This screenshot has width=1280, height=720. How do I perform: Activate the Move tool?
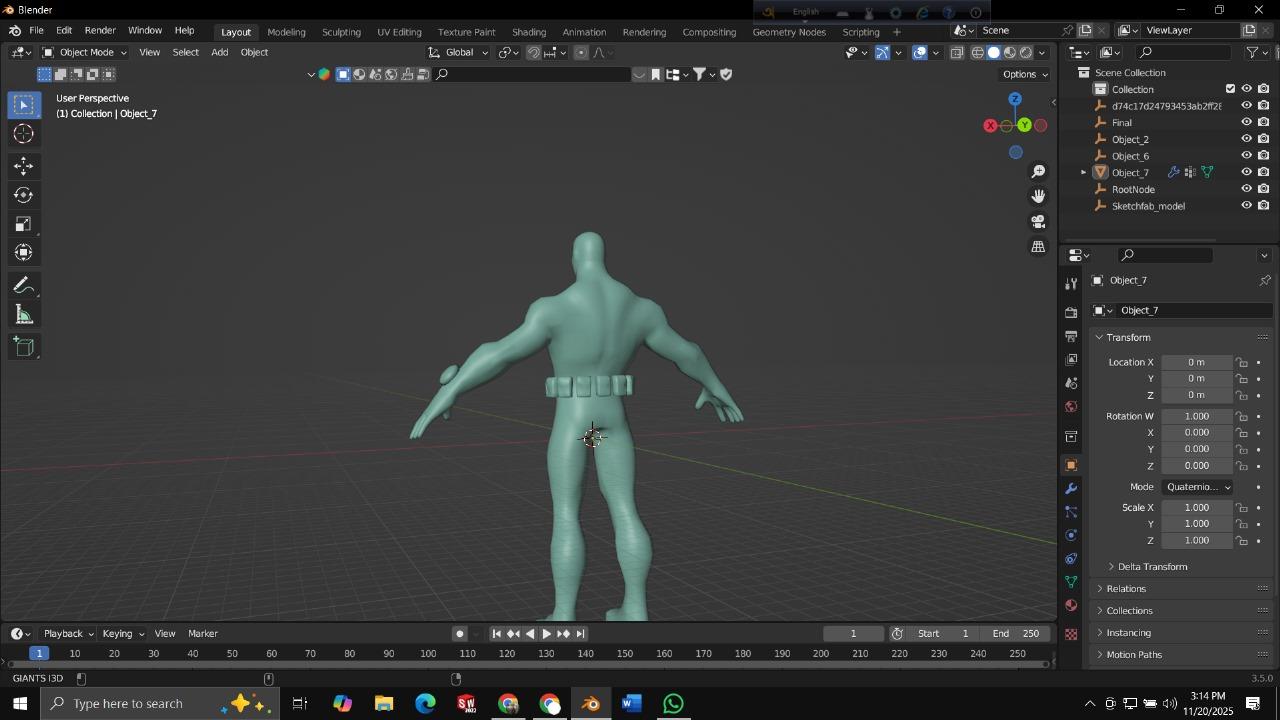click(x=24, y=166)
